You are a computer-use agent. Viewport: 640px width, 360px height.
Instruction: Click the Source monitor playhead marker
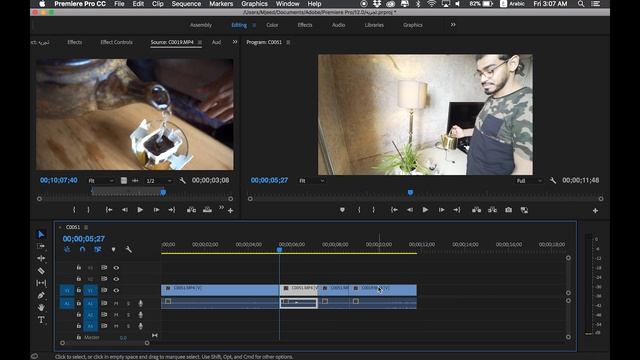tap(163, 192)
